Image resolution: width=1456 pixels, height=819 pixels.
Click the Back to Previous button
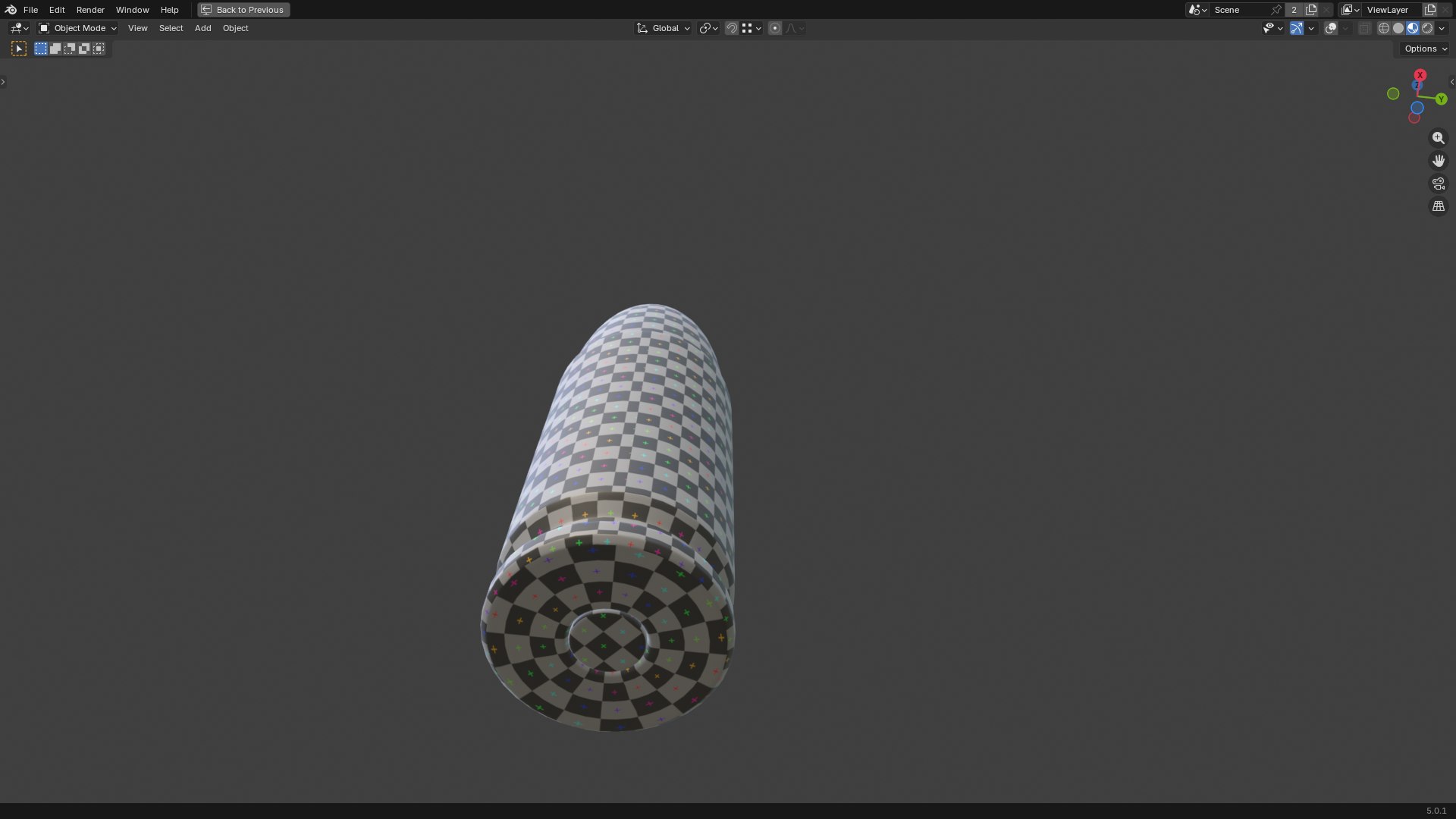point(243,10)
